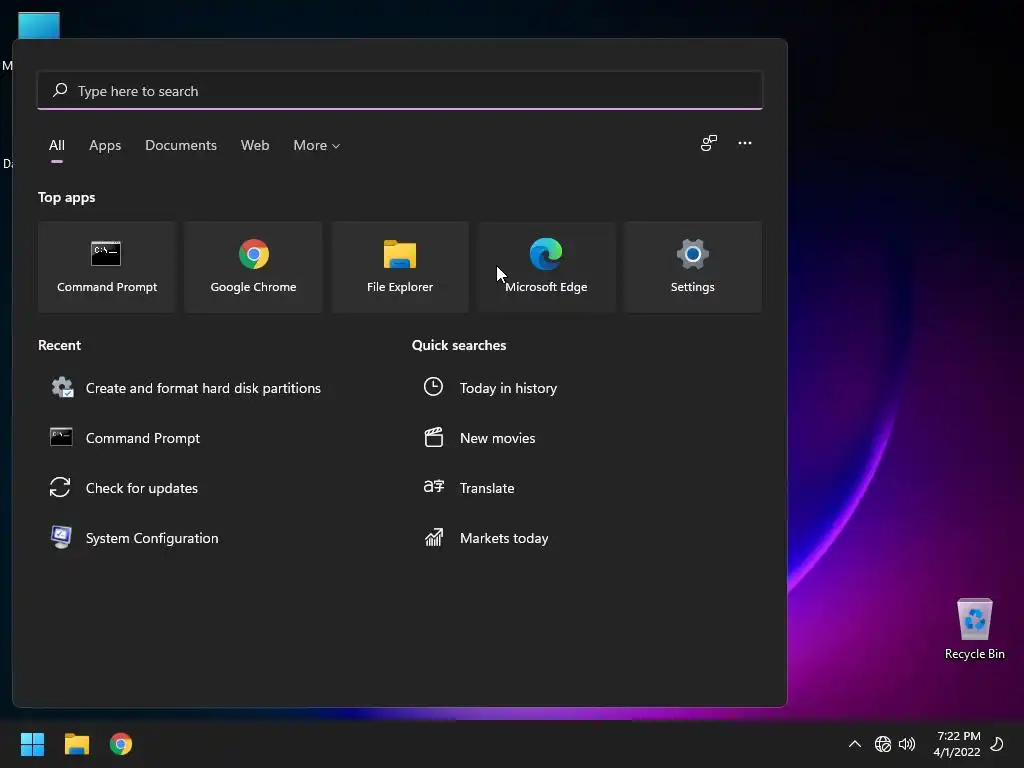The height and width of the screenshot is (768, 1024).
Task: Open File Explorer tile in Top apps
Action: [x=400, y=267]
